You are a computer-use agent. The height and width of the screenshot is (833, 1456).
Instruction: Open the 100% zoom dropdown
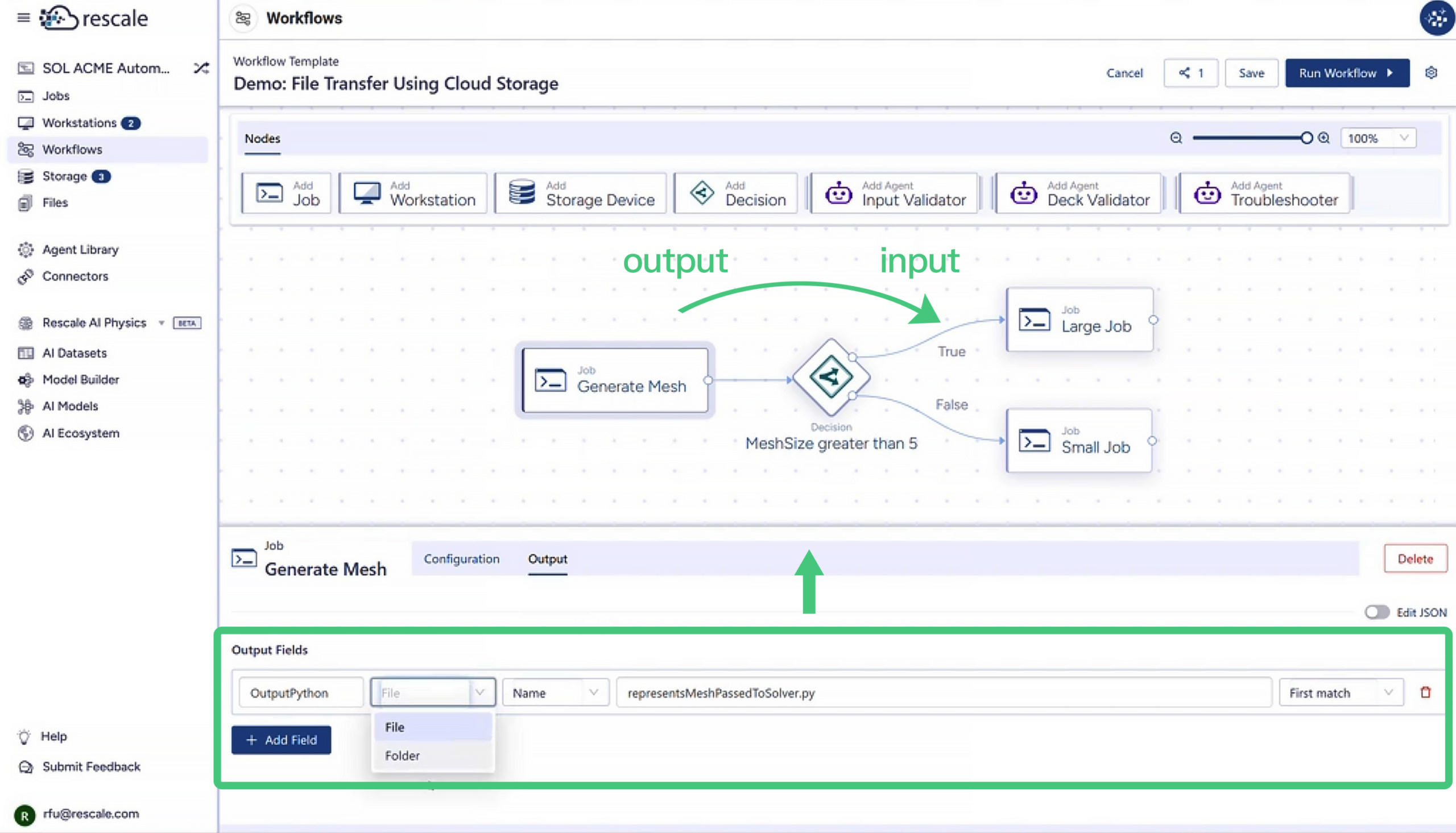point(1378,138)
